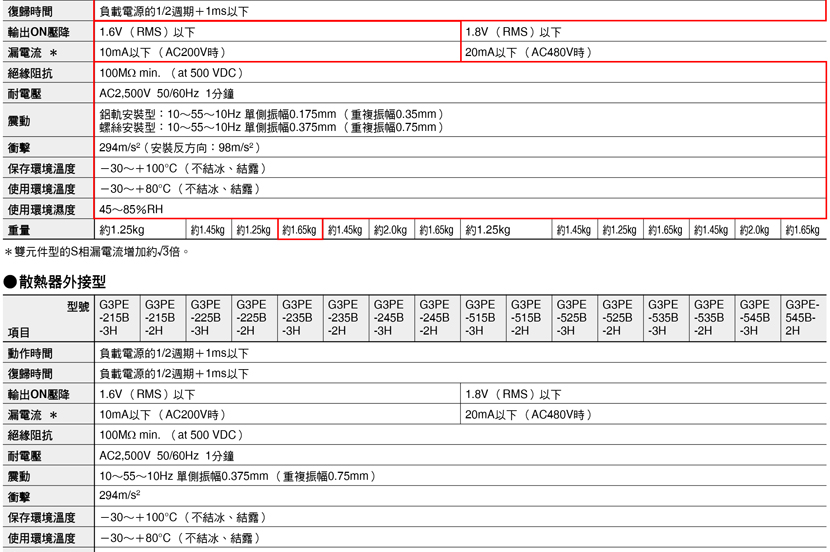
Task: Select 1.8V (RMS)以下 in the 散熱器外接型 table
Action: (x=513, y=394)
